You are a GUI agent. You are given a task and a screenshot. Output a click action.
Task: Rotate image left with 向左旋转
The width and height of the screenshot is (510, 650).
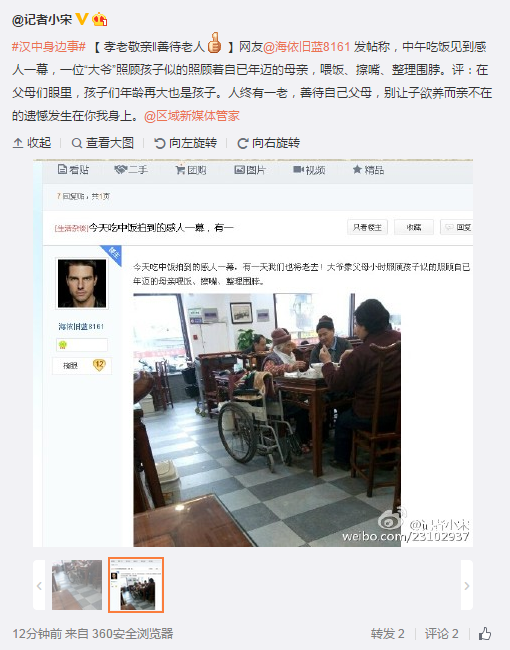click(x=186, y=143)
